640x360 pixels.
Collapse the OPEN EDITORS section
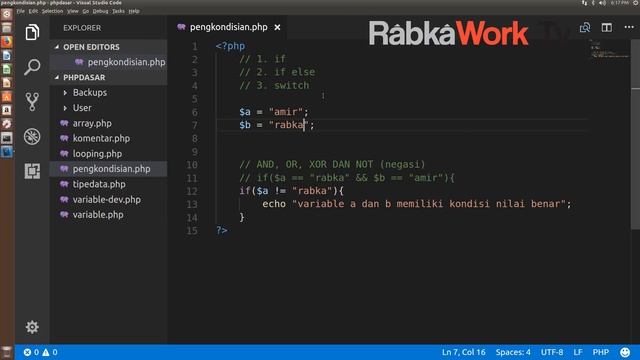click(x=57, y=47)
